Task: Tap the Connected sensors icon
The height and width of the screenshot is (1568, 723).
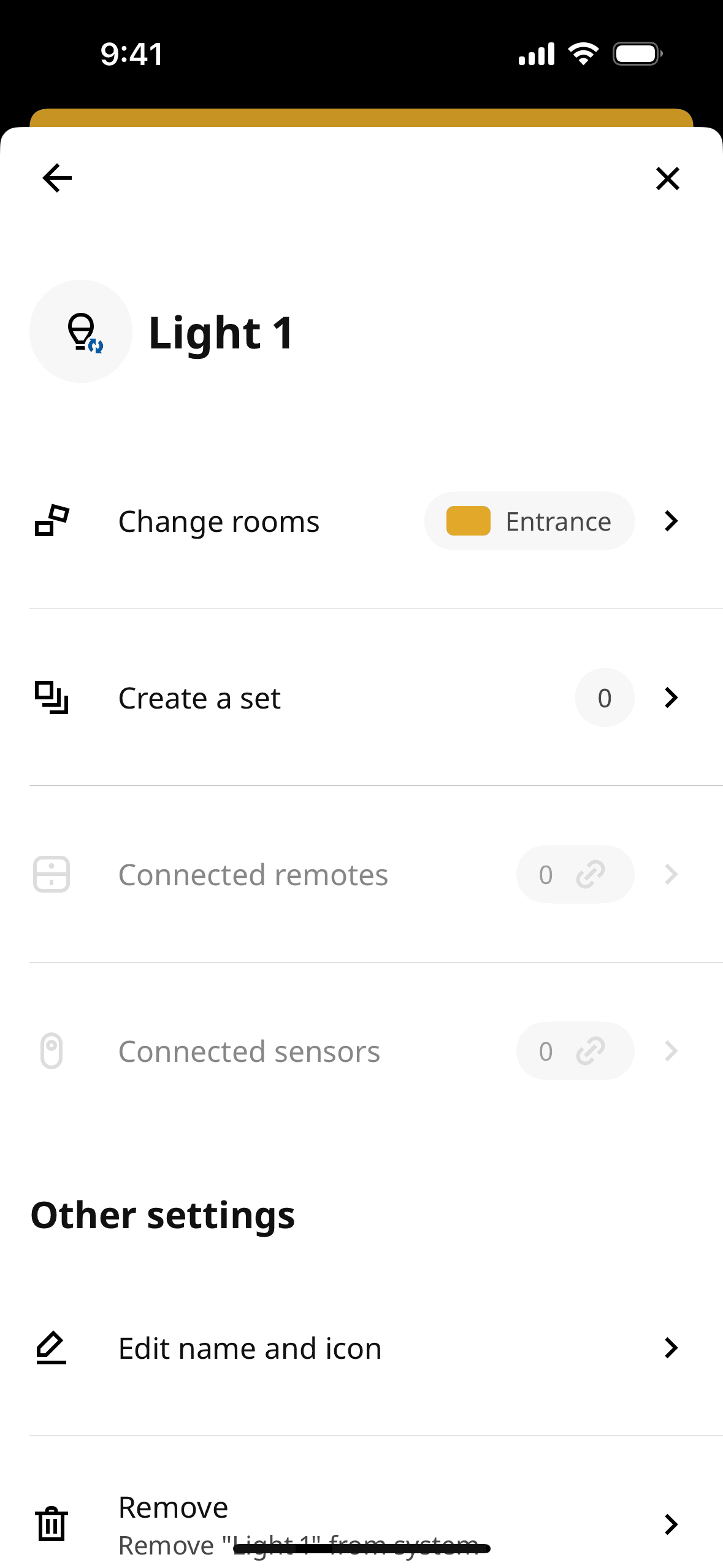Action: 52,1051
